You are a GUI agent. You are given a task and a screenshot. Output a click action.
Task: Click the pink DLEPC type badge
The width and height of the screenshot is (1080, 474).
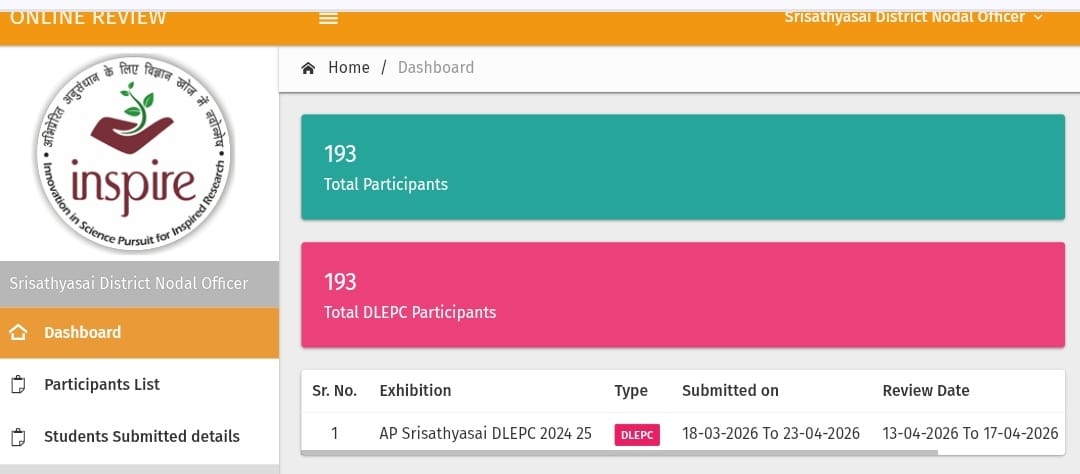click(636, 435)
